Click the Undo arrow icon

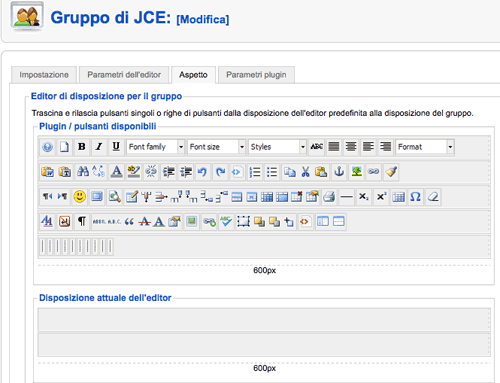[x=202, y=172]
